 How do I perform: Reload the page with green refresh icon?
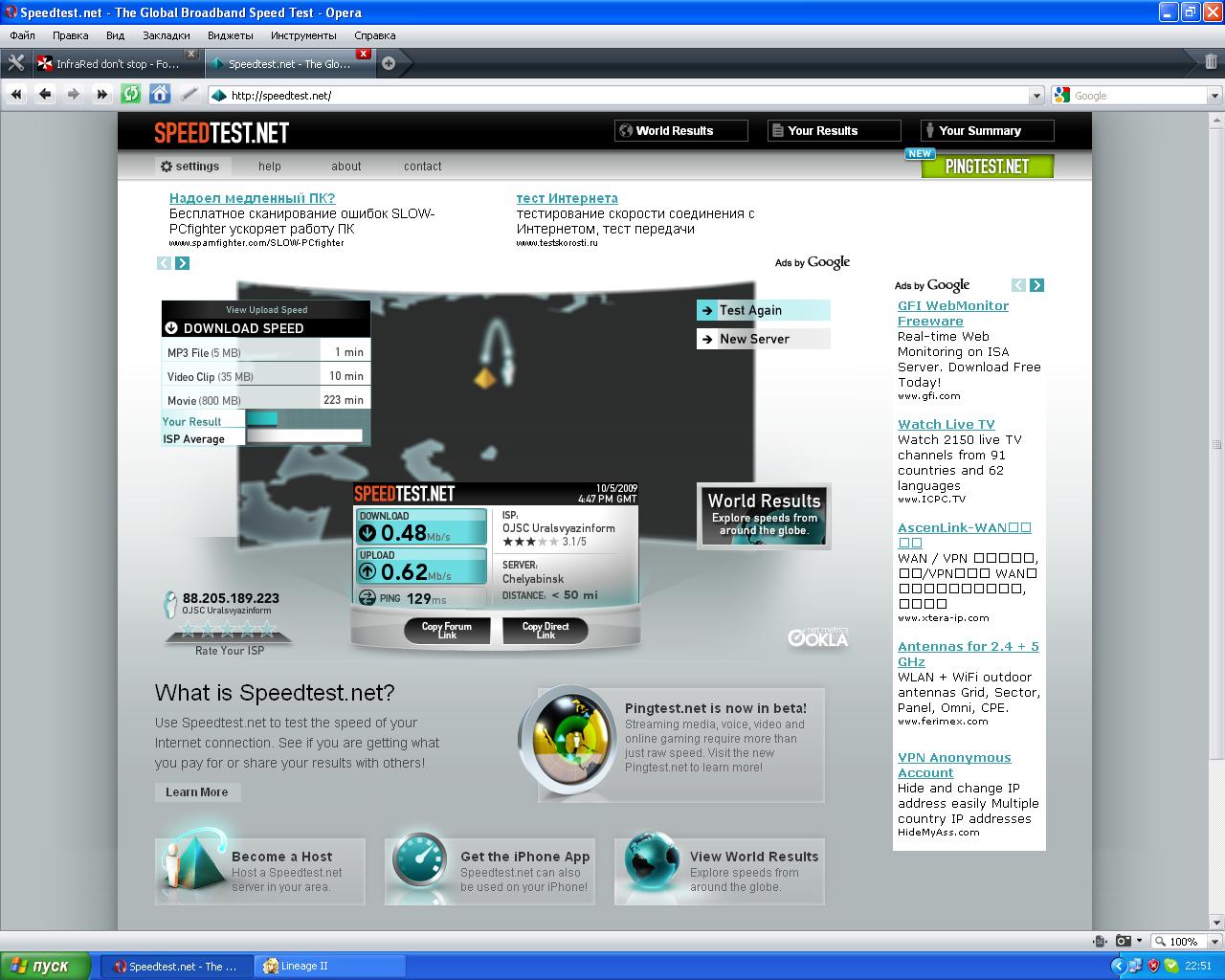click(x=131, y=94)
